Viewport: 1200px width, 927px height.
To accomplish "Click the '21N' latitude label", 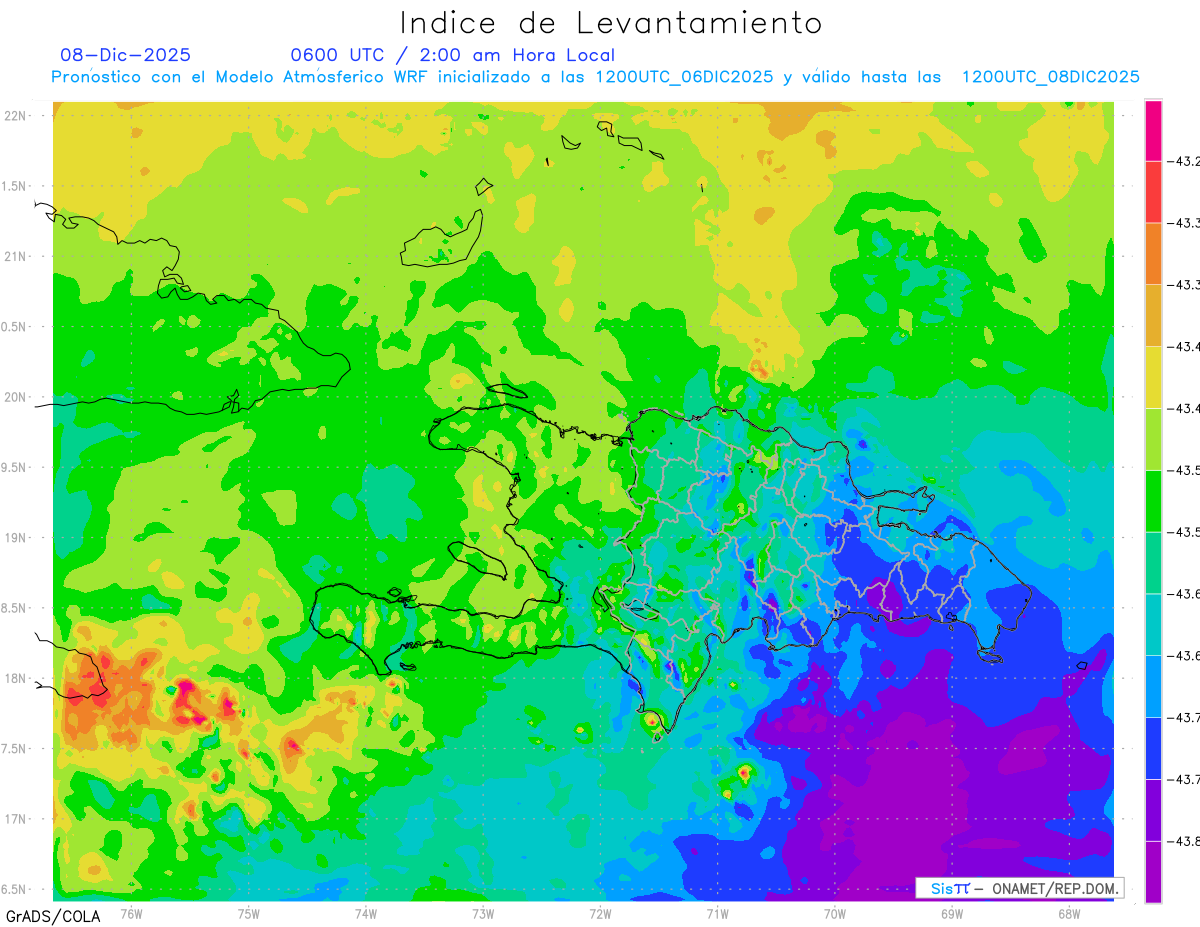I will (16, 256).
